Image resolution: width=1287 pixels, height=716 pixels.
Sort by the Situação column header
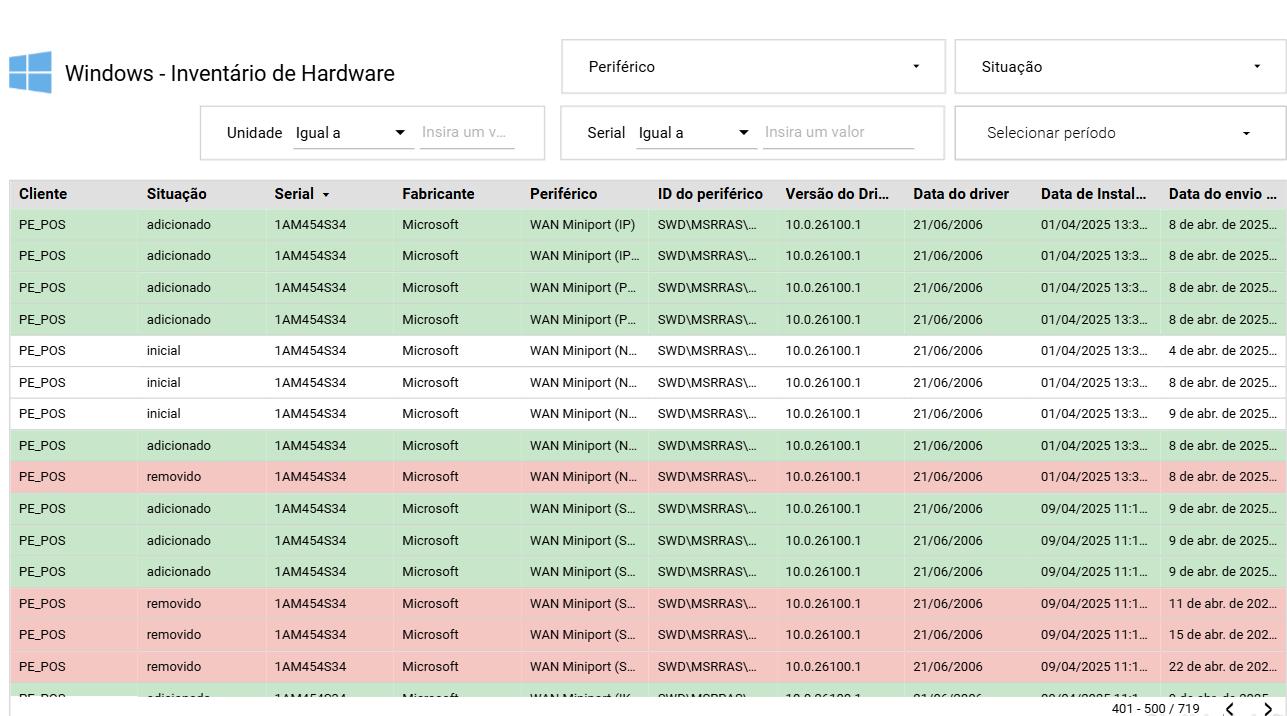pyautogui.click(x=177, y=194)
